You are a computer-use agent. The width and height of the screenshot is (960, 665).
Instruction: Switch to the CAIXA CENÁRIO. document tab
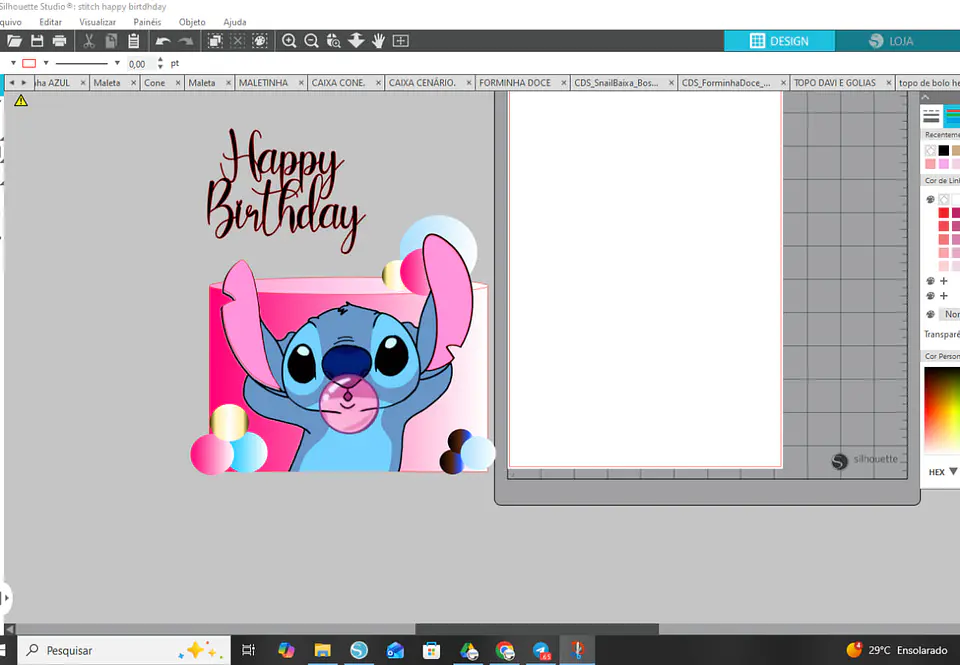click(422, 83)
